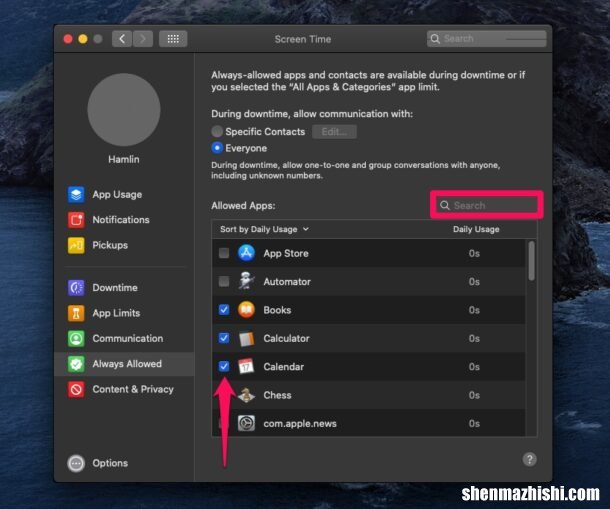Open Options label at sidebar bottom
The width and height of the screenshot is (610, 509).
[x=110, y=463]
